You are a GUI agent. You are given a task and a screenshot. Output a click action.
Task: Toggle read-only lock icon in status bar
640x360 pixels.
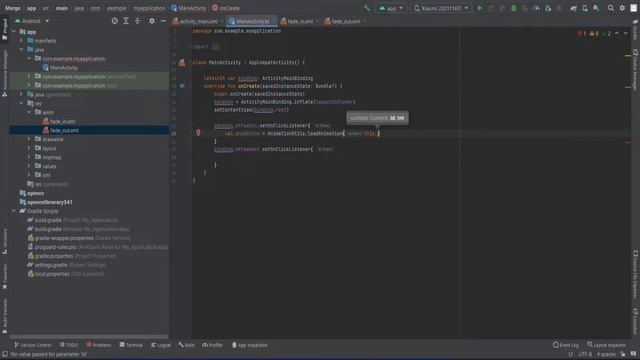(623, 354)
